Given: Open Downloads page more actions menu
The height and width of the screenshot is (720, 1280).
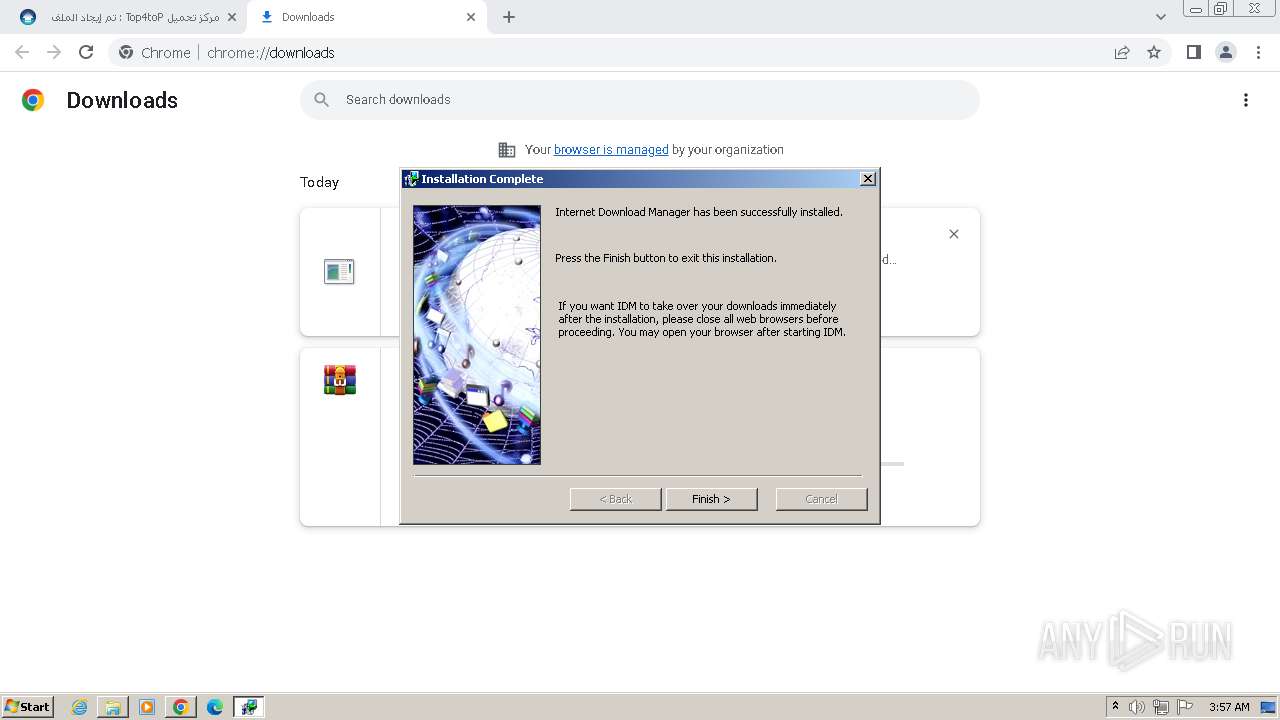Looking at the screenshot, I should 1246,100.
